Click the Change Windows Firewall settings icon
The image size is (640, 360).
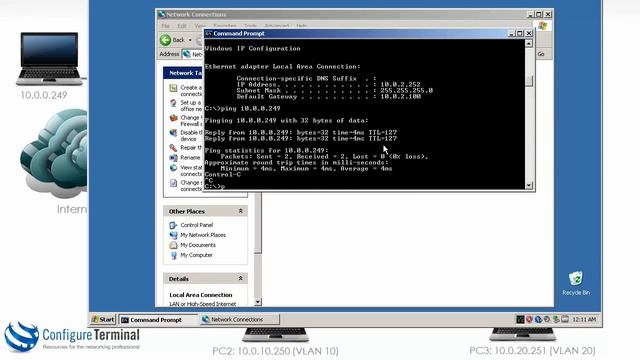pyautogui.click(x=173, y=118)
